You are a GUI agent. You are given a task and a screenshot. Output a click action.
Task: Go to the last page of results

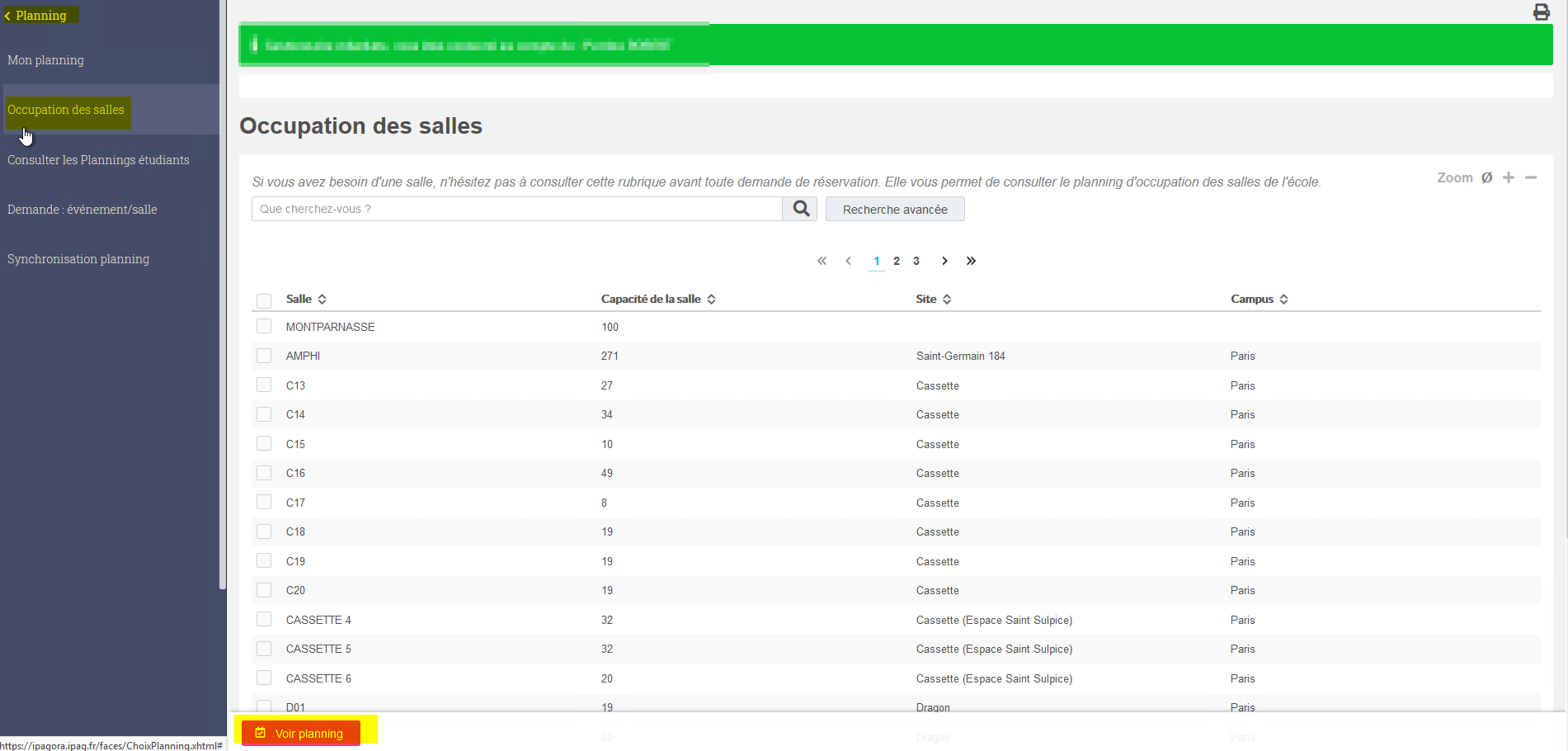point(971,261)
